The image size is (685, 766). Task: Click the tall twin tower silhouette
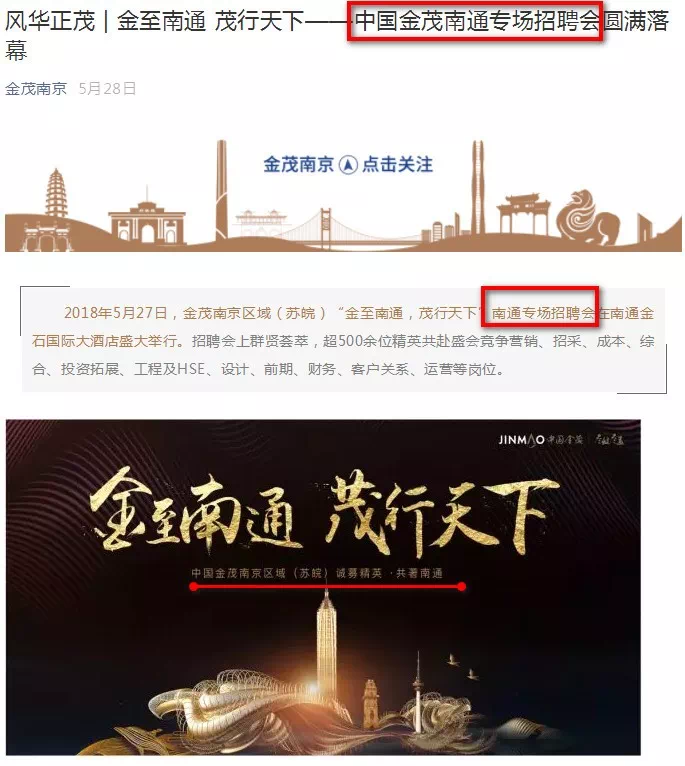478,188
